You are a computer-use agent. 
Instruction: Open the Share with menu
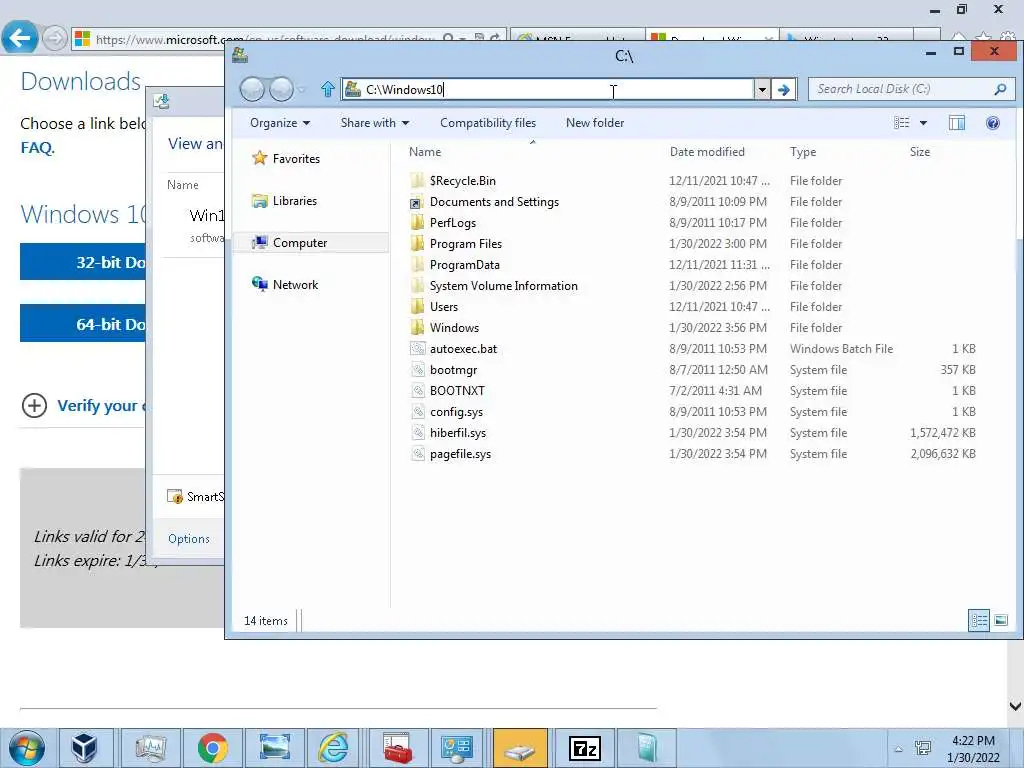click(375, 123)
